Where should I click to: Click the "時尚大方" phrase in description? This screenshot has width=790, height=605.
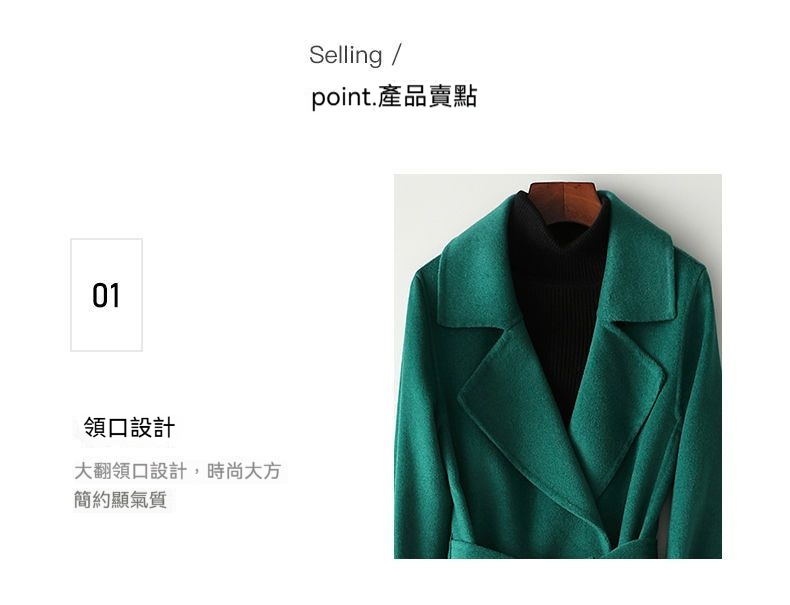243,471
